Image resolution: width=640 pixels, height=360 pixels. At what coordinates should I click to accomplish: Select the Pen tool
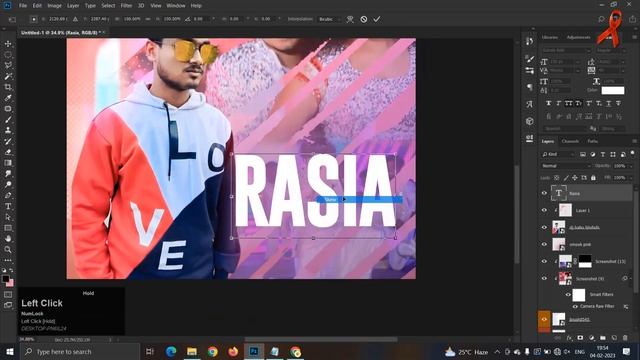[x=8, y=196]
